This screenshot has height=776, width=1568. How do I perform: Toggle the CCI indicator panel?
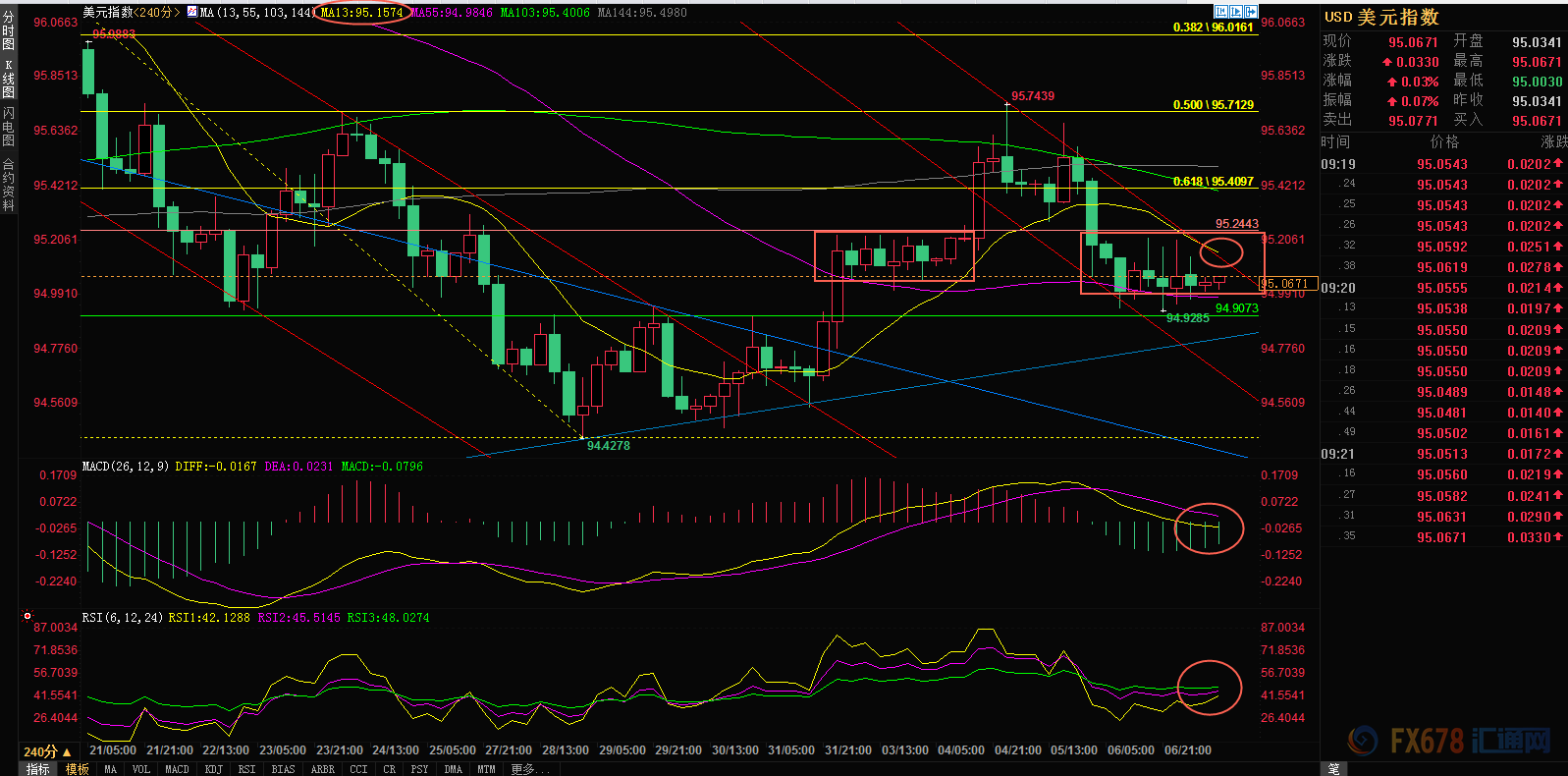click(x=358, y=769)
